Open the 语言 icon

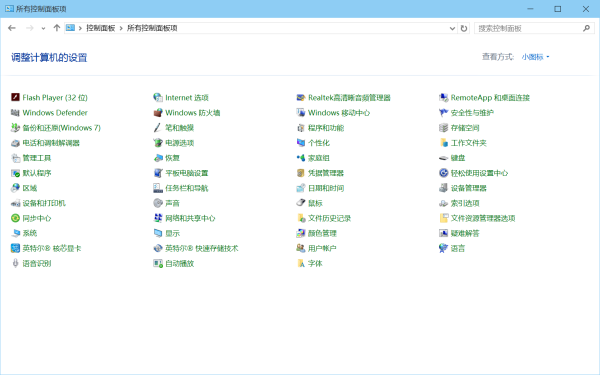443,248
